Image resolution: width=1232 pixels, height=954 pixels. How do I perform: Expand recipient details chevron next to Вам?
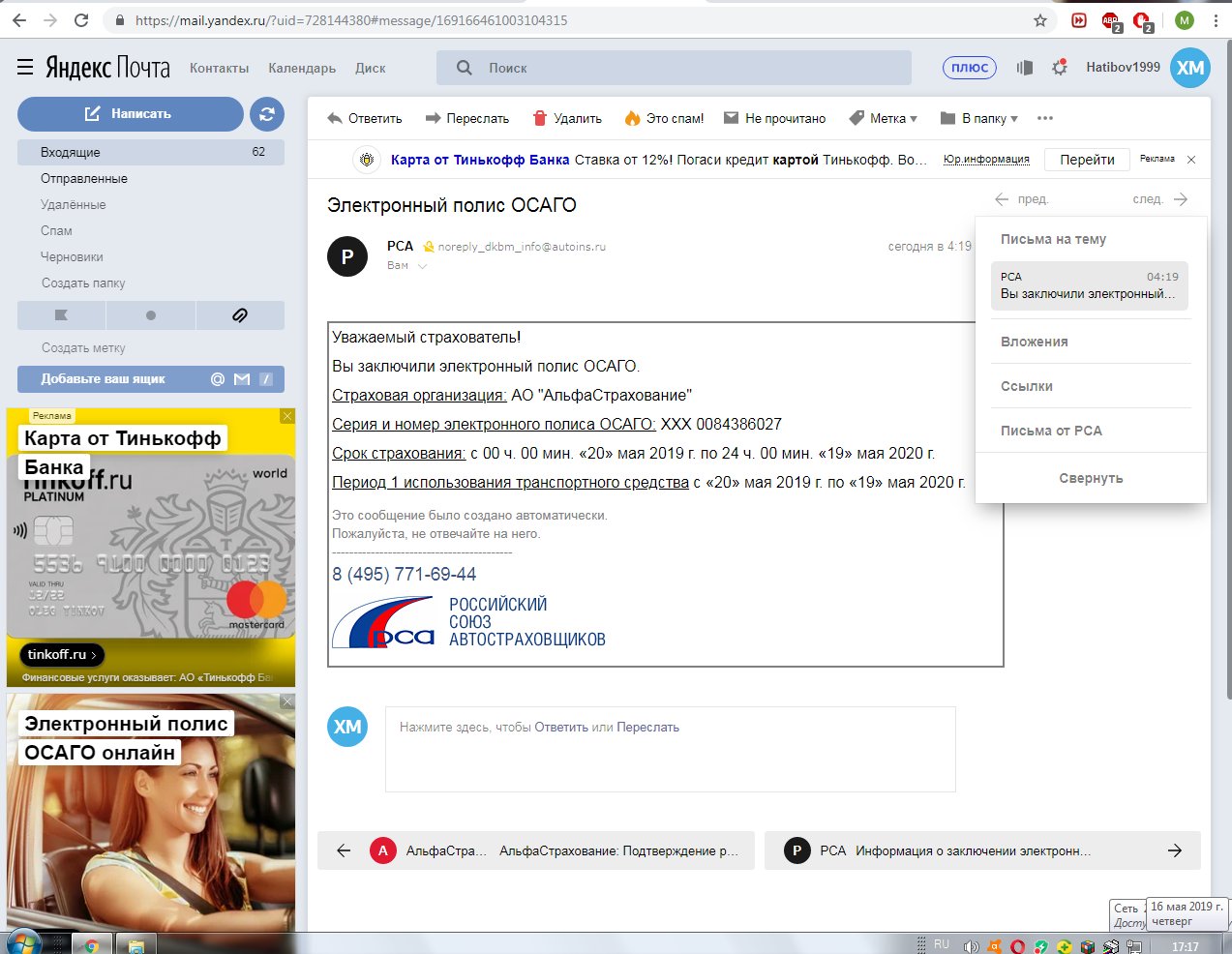pyautogui.click(x=422, y=266)
